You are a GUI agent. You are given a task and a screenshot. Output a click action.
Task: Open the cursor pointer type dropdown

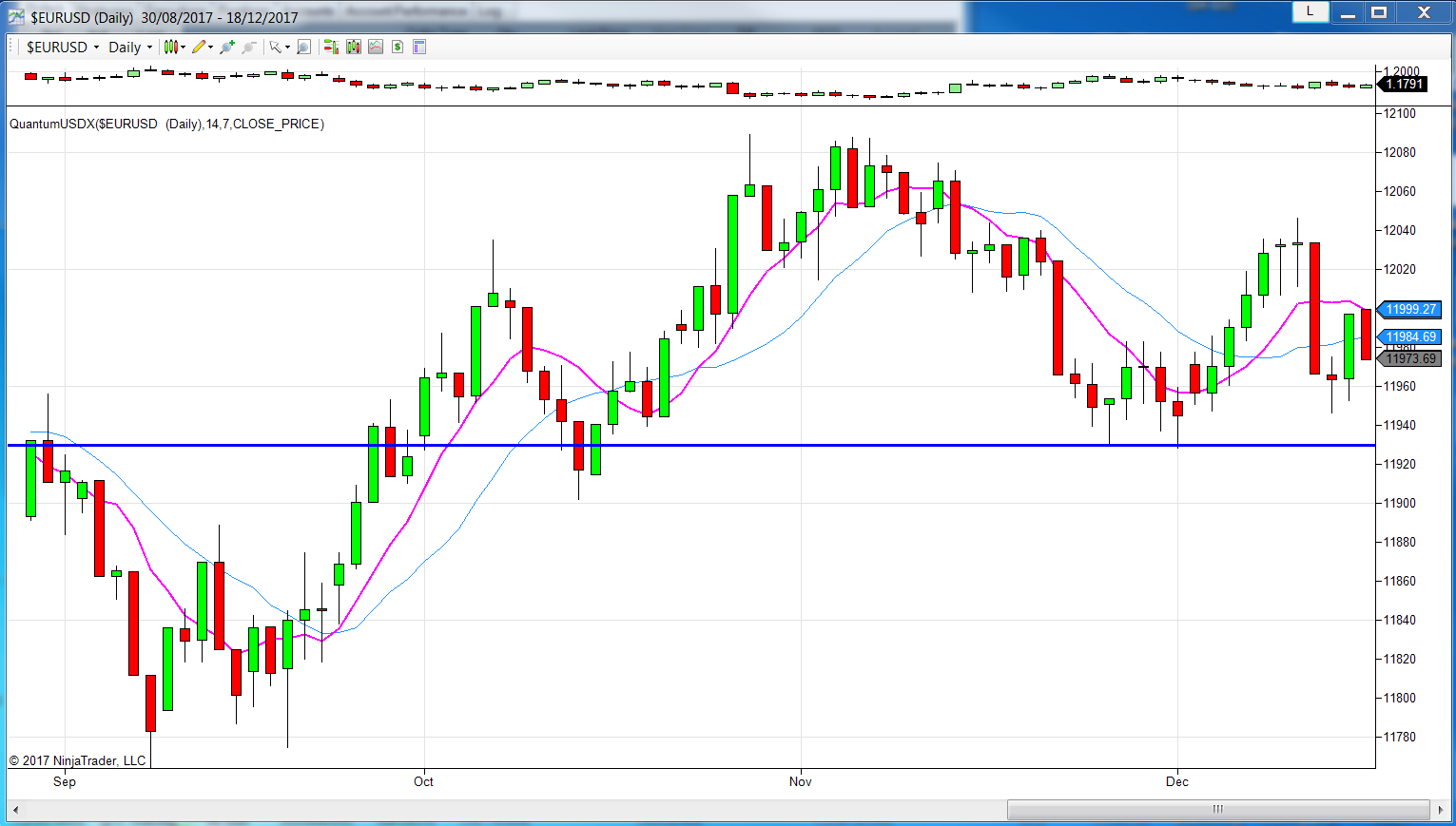pos(279,47)
